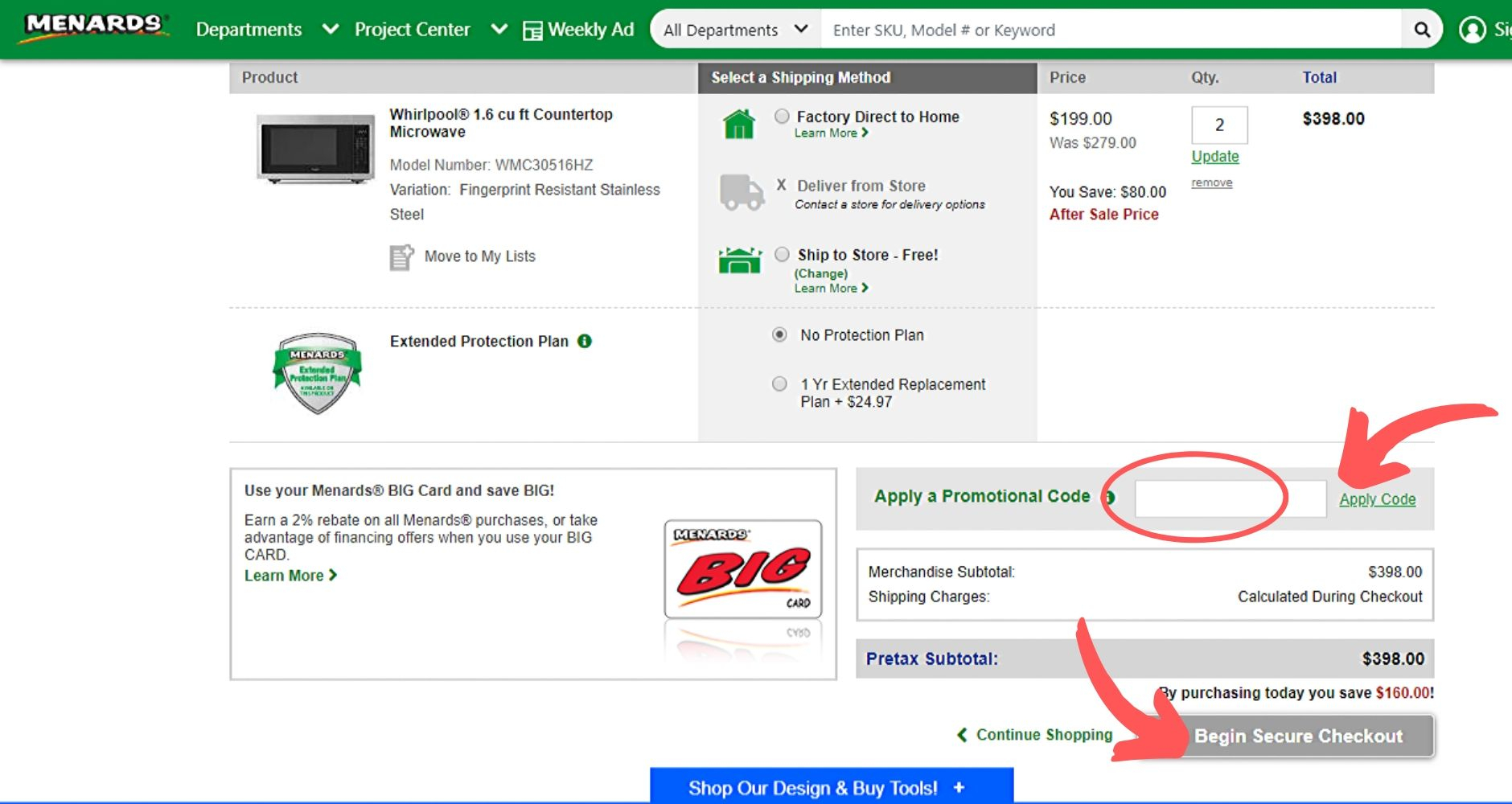Click the Was $279.00 price text
This screenshot has height=804, width=1512.
pos(1093,143)
